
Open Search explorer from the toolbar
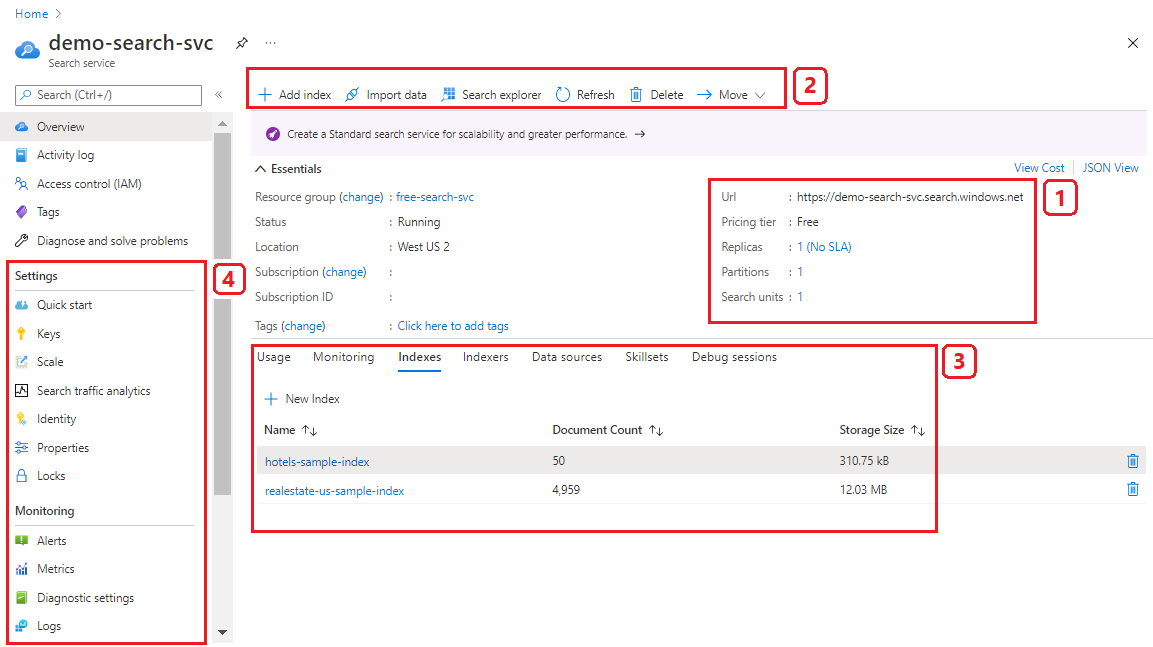(491, 95)
